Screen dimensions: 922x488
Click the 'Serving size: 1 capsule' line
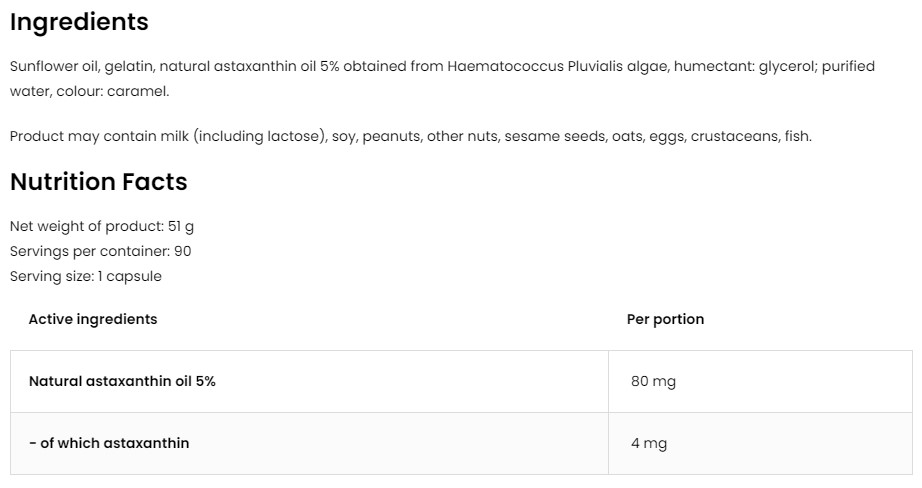(85, 276)
